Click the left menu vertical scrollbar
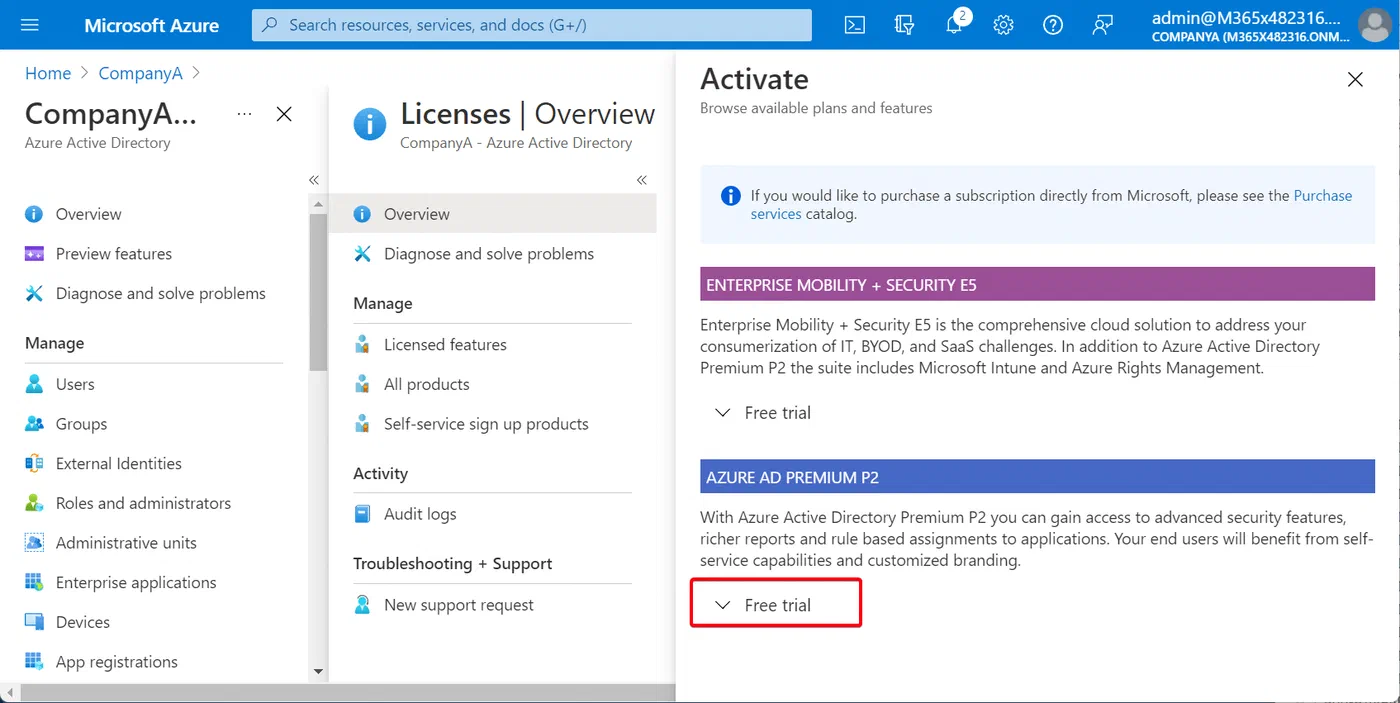This screenshot has width=1400, height=703. pyautogui.click(x=318, y=292)
